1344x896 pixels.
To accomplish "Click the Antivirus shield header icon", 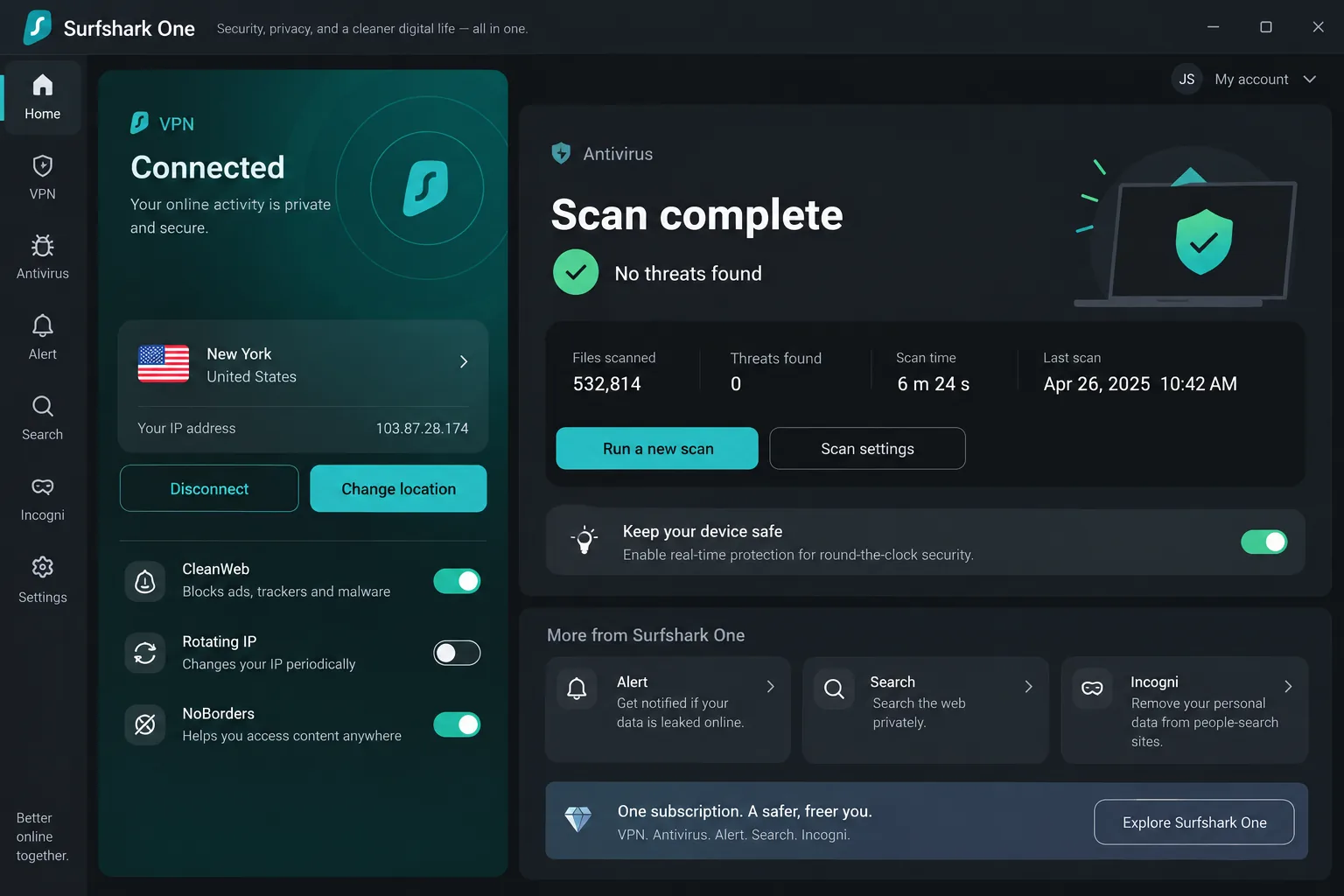I will coord(561,153).
